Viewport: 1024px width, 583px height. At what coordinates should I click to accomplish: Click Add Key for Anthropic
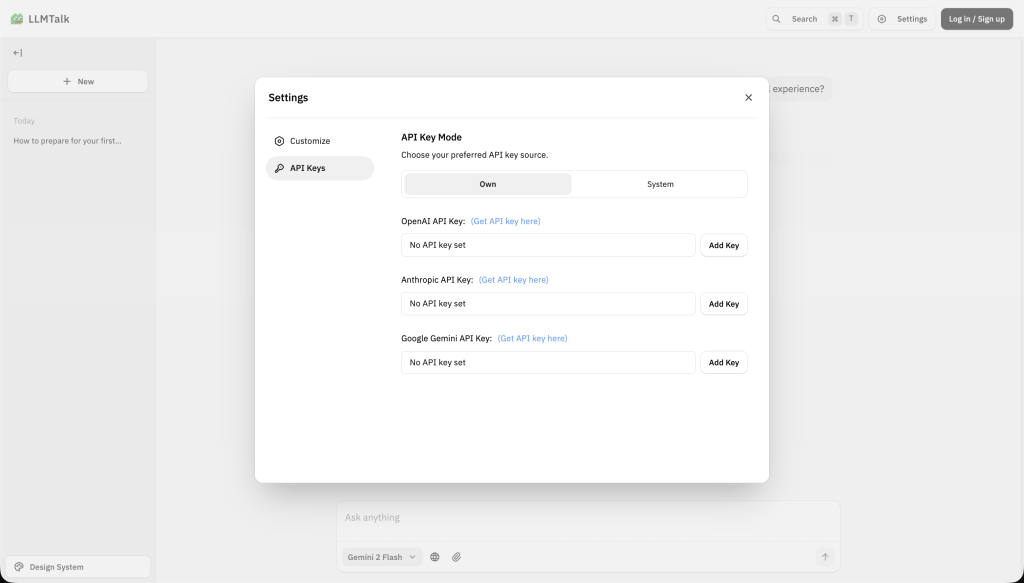(723, 304)
